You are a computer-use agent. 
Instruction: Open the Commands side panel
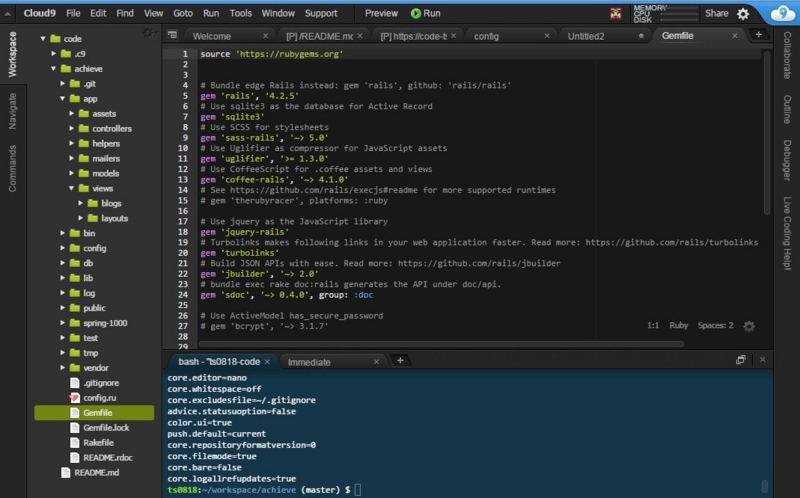[x=12, y=169]
